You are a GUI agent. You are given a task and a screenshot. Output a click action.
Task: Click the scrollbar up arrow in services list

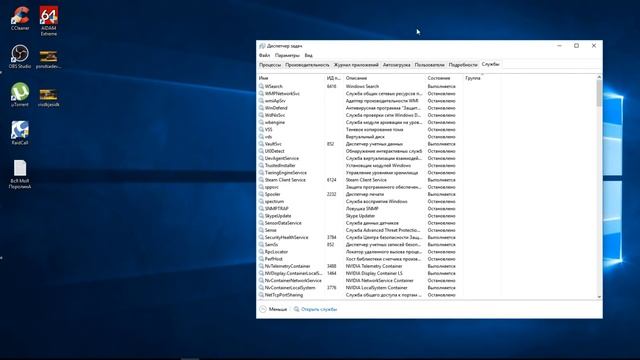599,77
